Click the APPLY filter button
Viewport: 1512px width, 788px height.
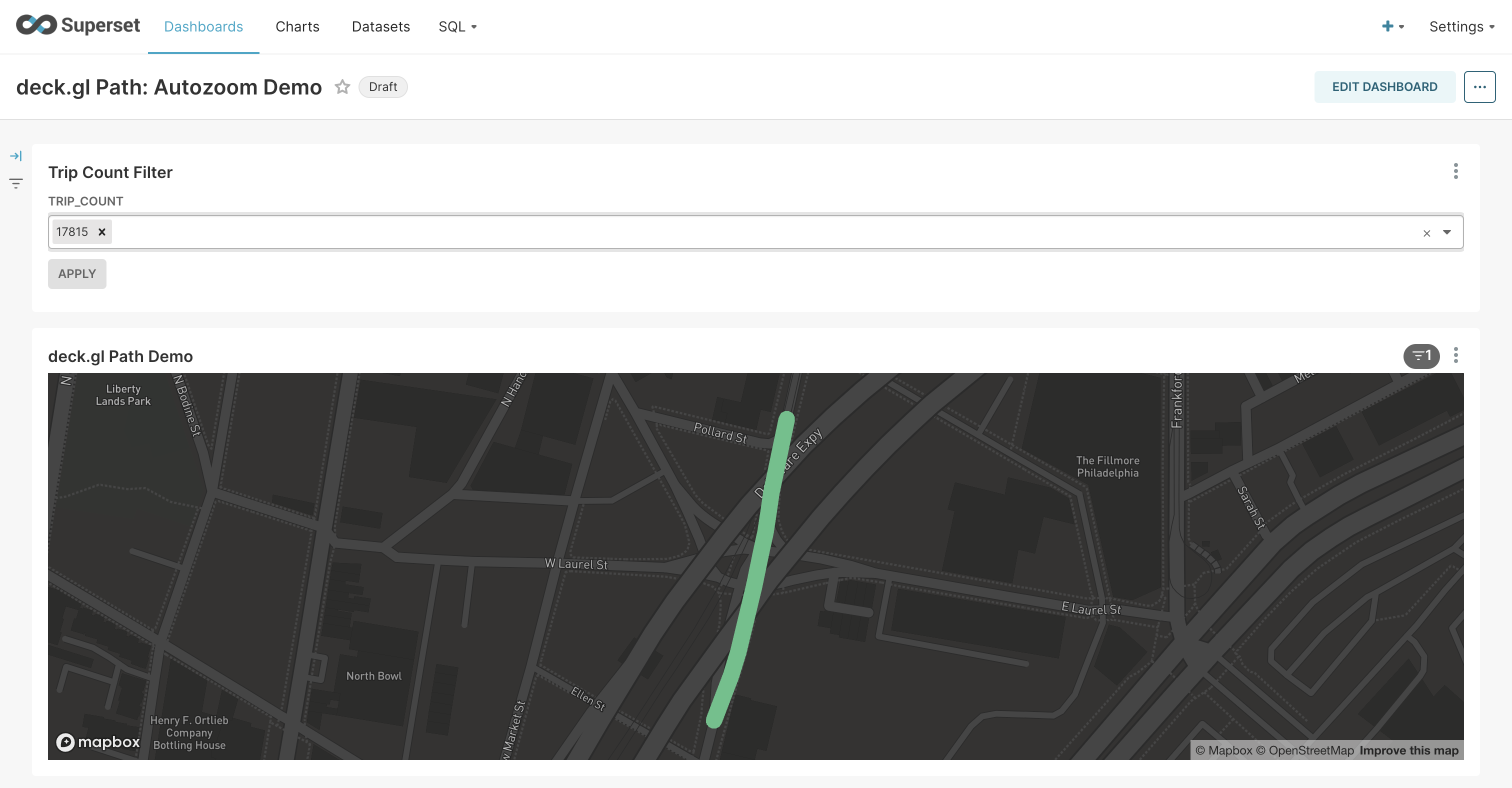[x=77, y=273]
